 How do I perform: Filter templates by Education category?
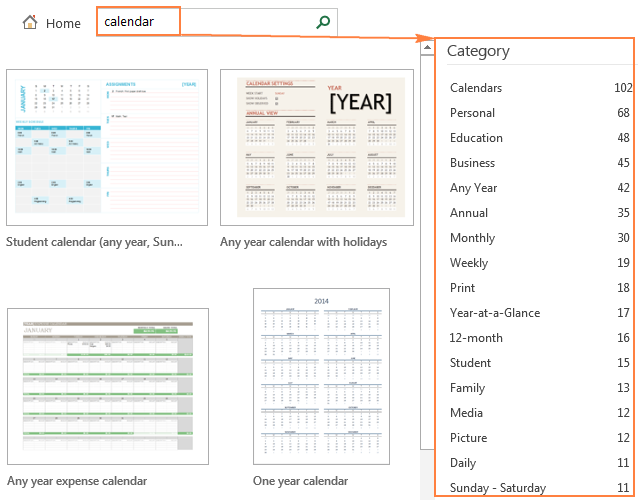tap(476, 138)
